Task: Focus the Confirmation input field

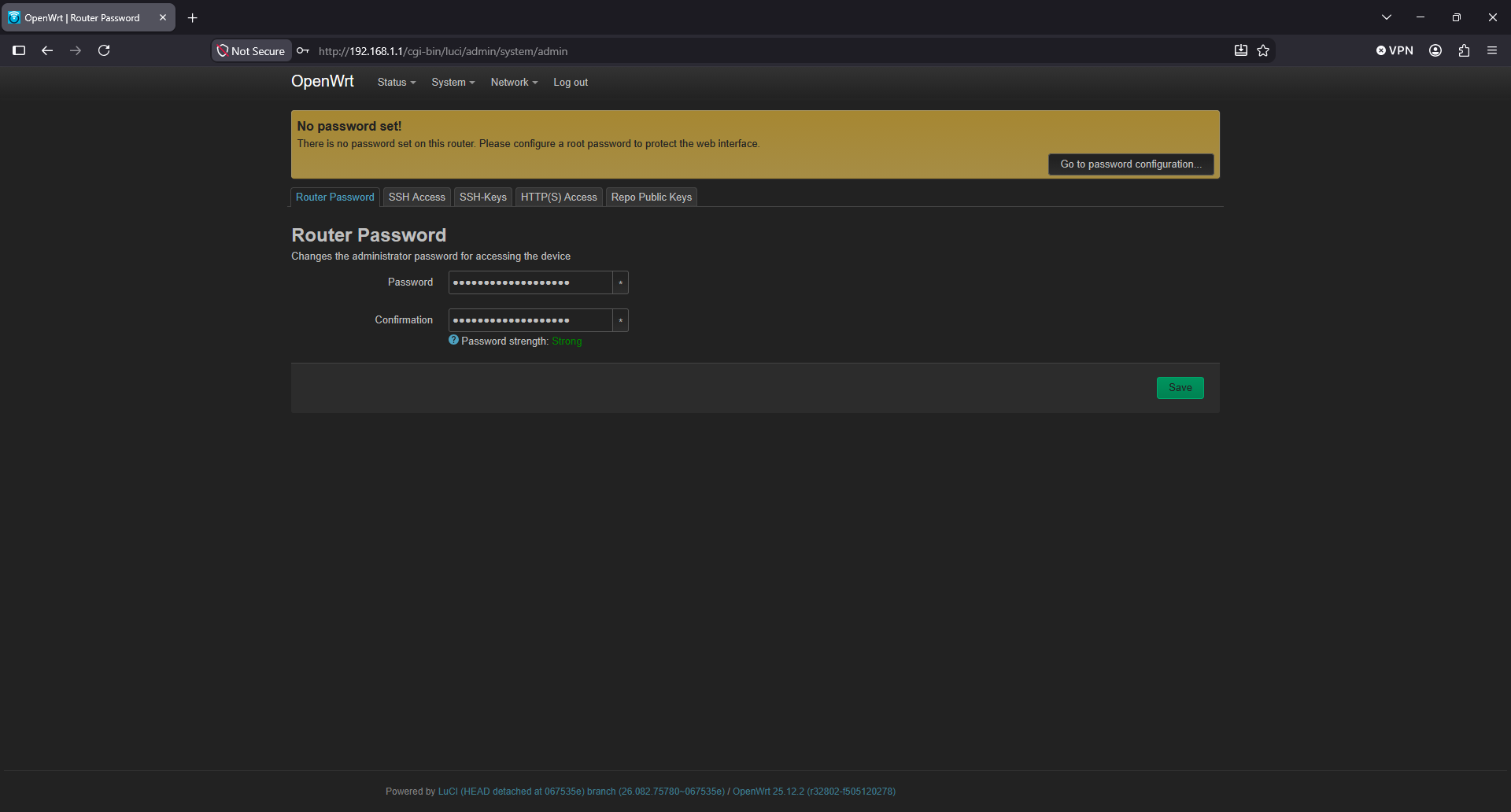Action: click(x=530, y=320)
